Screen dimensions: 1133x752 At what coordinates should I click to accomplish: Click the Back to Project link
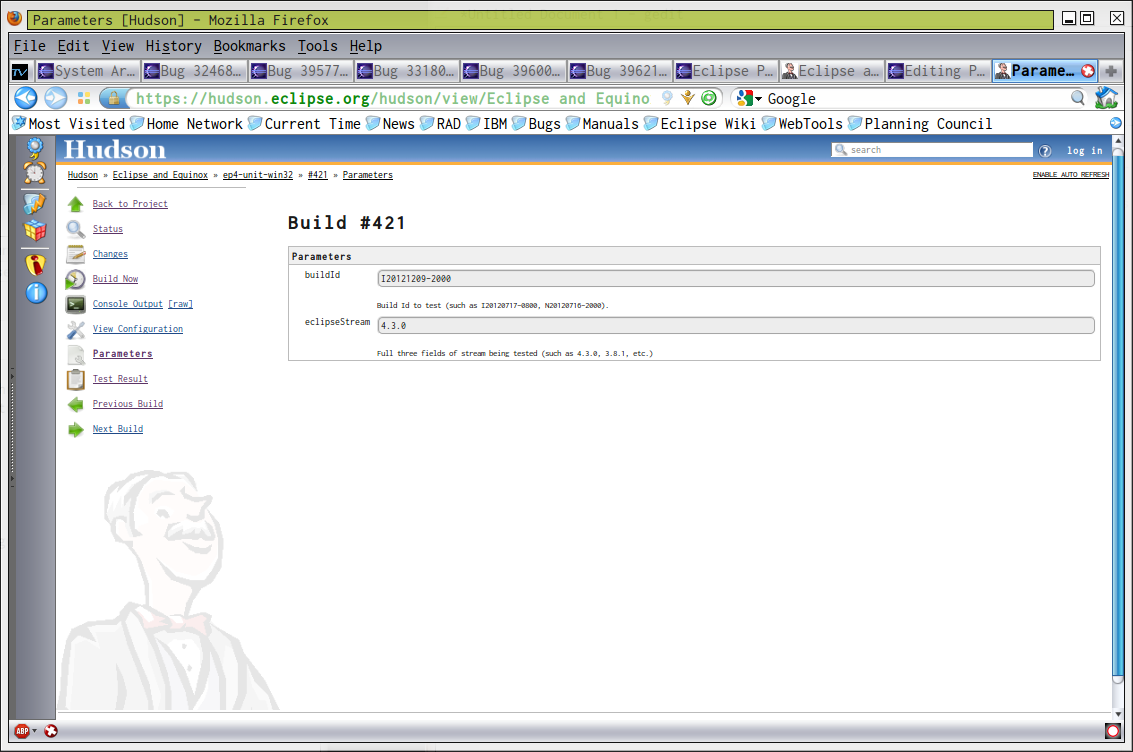[130, 204]
